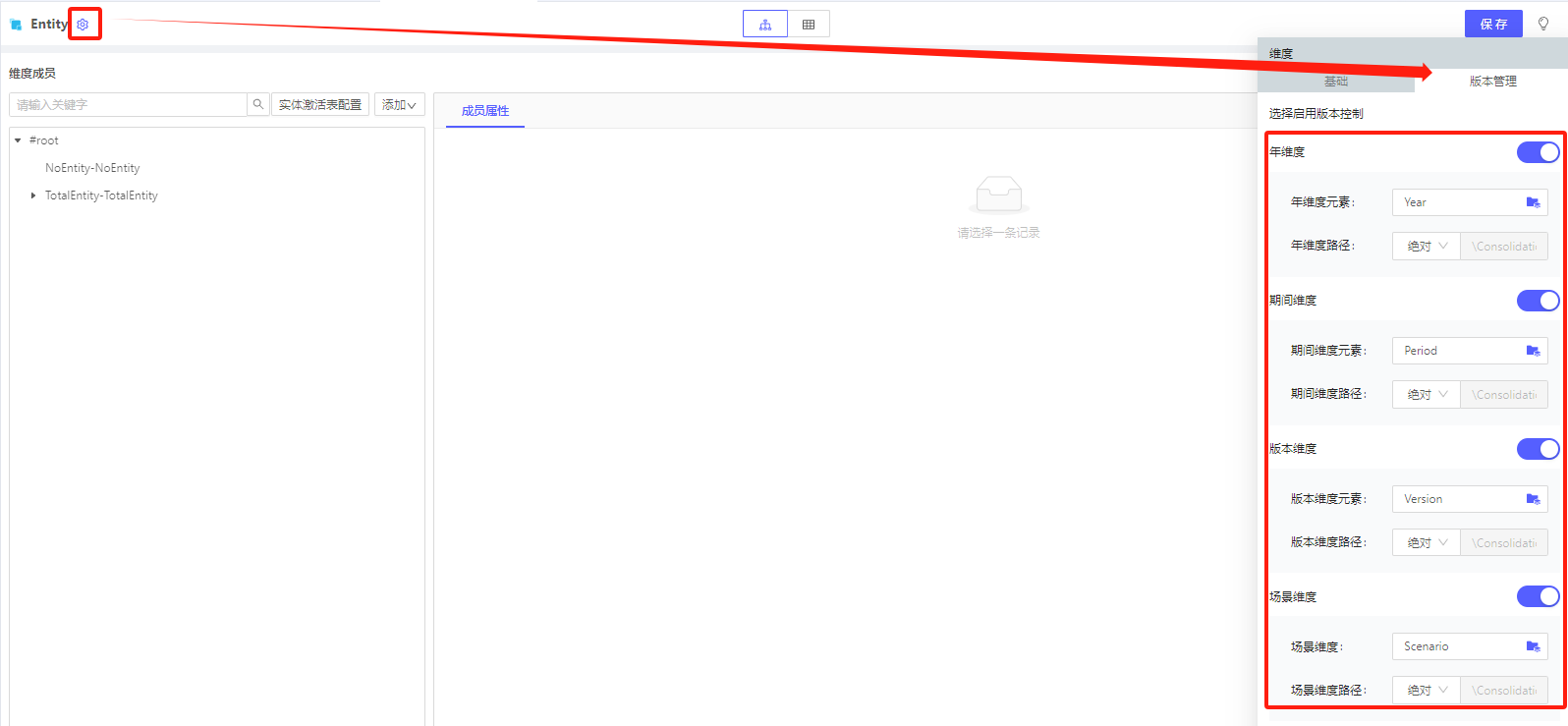Browse for Period dimension element icon
1568x726 pixels.
coord(1533,351)
